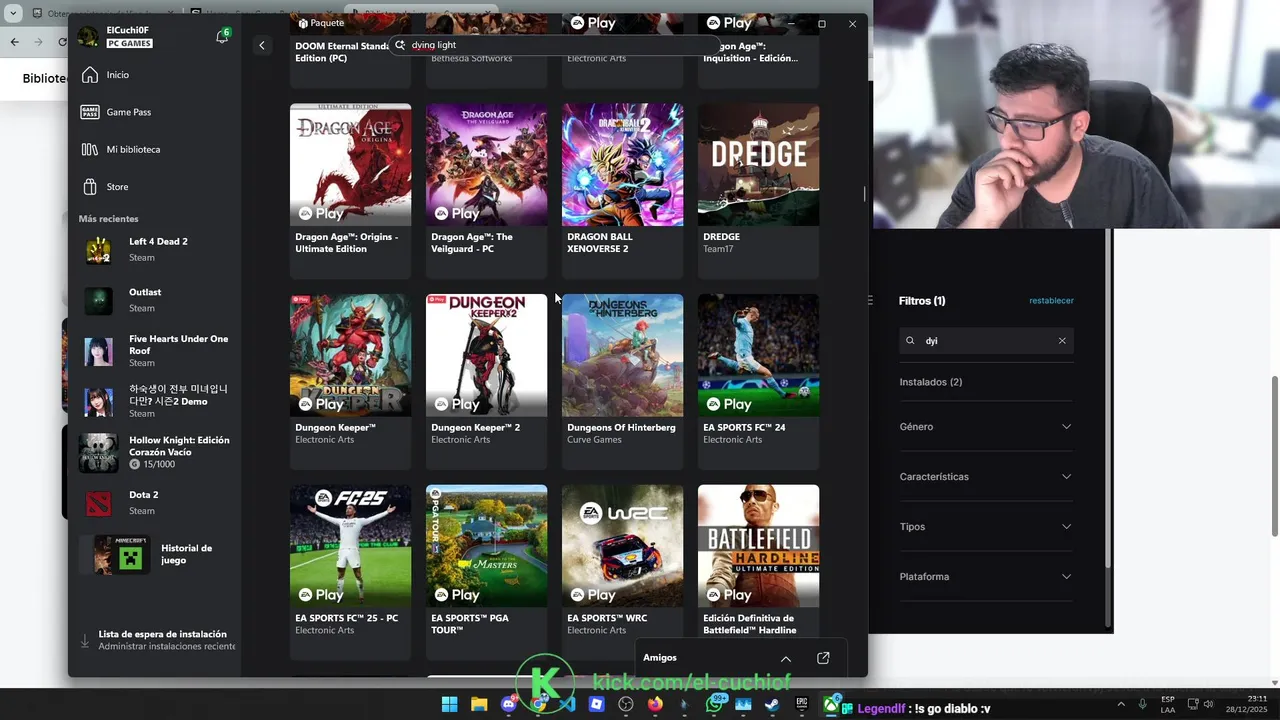Go back with the Xbox app arrow
The image size is (1280, 720).
click(x=262, y=45)
